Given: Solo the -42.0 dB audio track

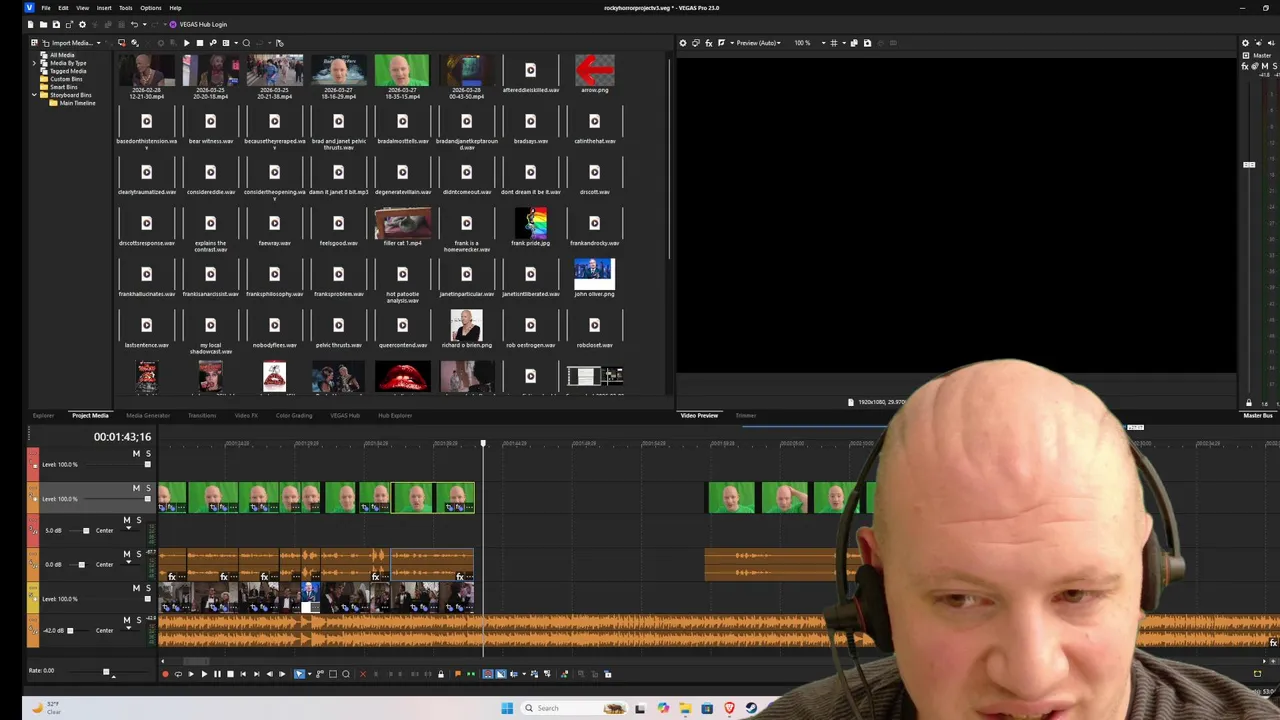Looking at the screenshot, I should coord(138,621).
